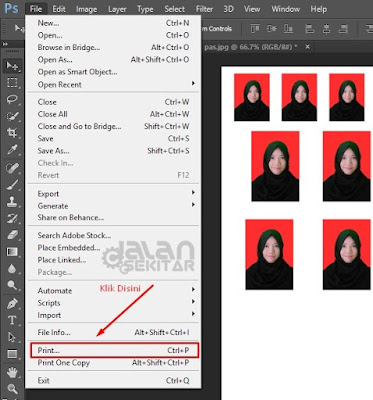This screenshot has height=400, width=373.
Task: Open the Help menu
Action: coord(318,9)
